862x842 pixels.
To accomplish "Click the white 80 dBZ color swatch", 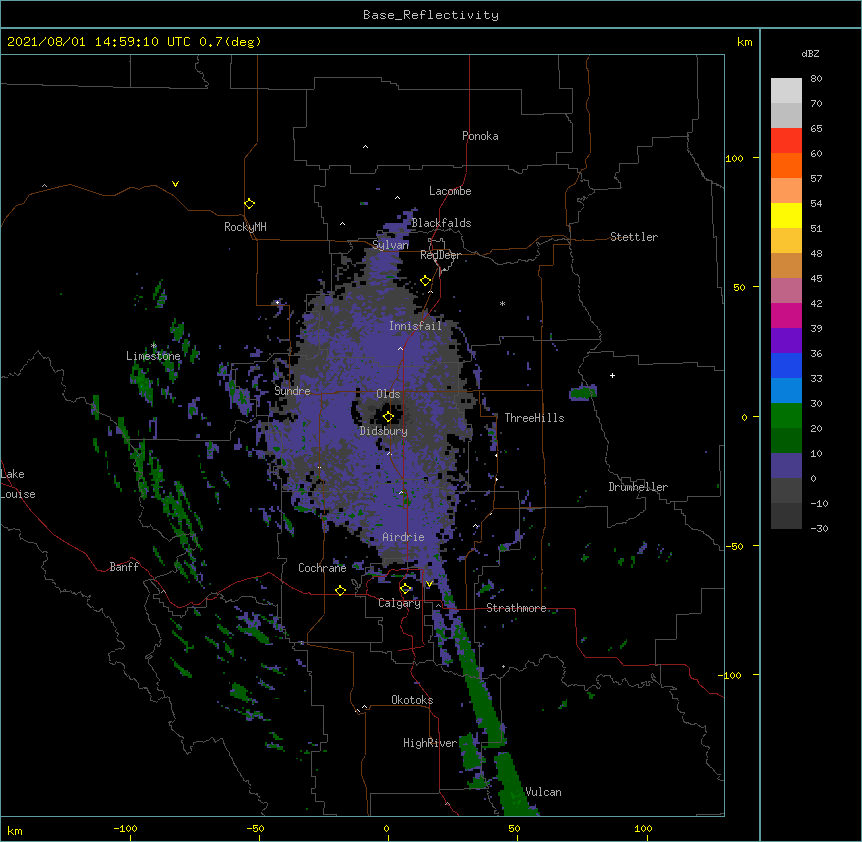I will coord(786,90).
